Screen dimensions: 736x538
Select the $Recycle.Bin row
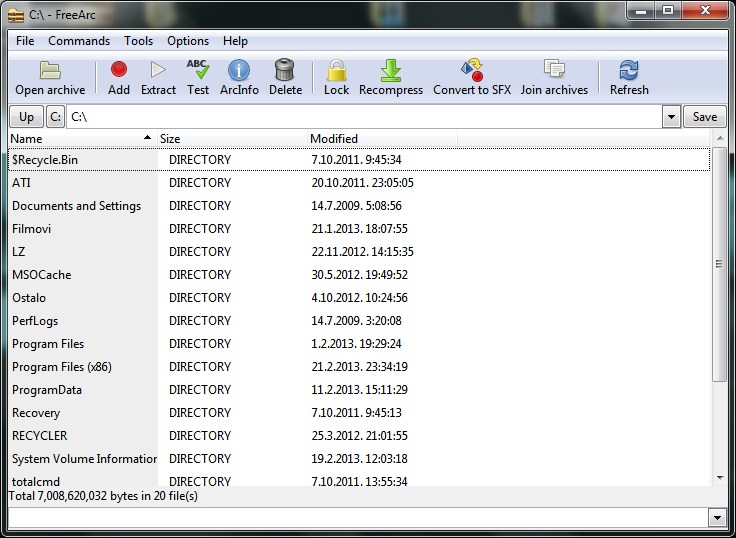click(x=359, y=160)
